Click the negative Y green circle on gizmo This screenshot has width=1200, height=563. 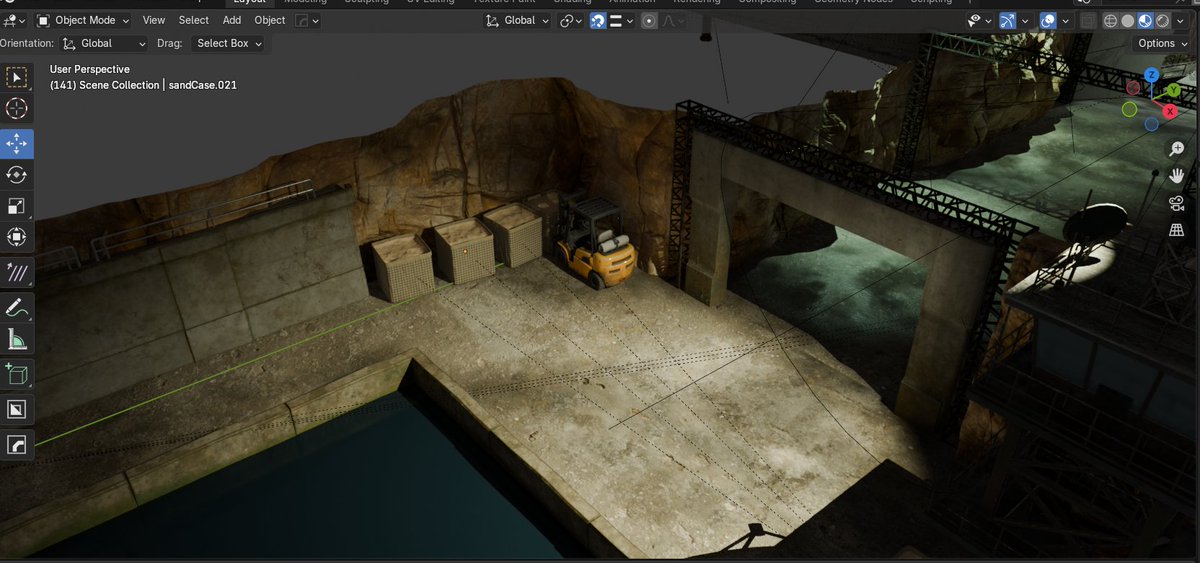[x=1130, y=109]
